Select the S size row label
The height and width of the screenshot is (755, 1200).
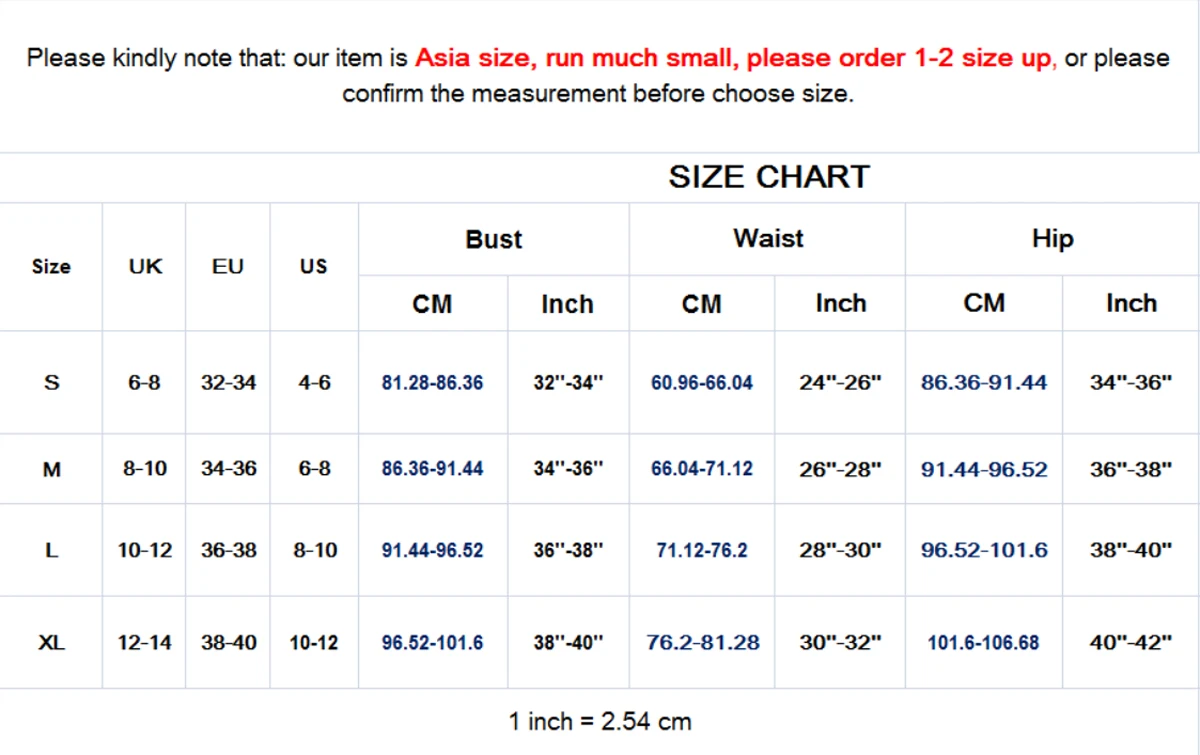click(x=52, y=382)
